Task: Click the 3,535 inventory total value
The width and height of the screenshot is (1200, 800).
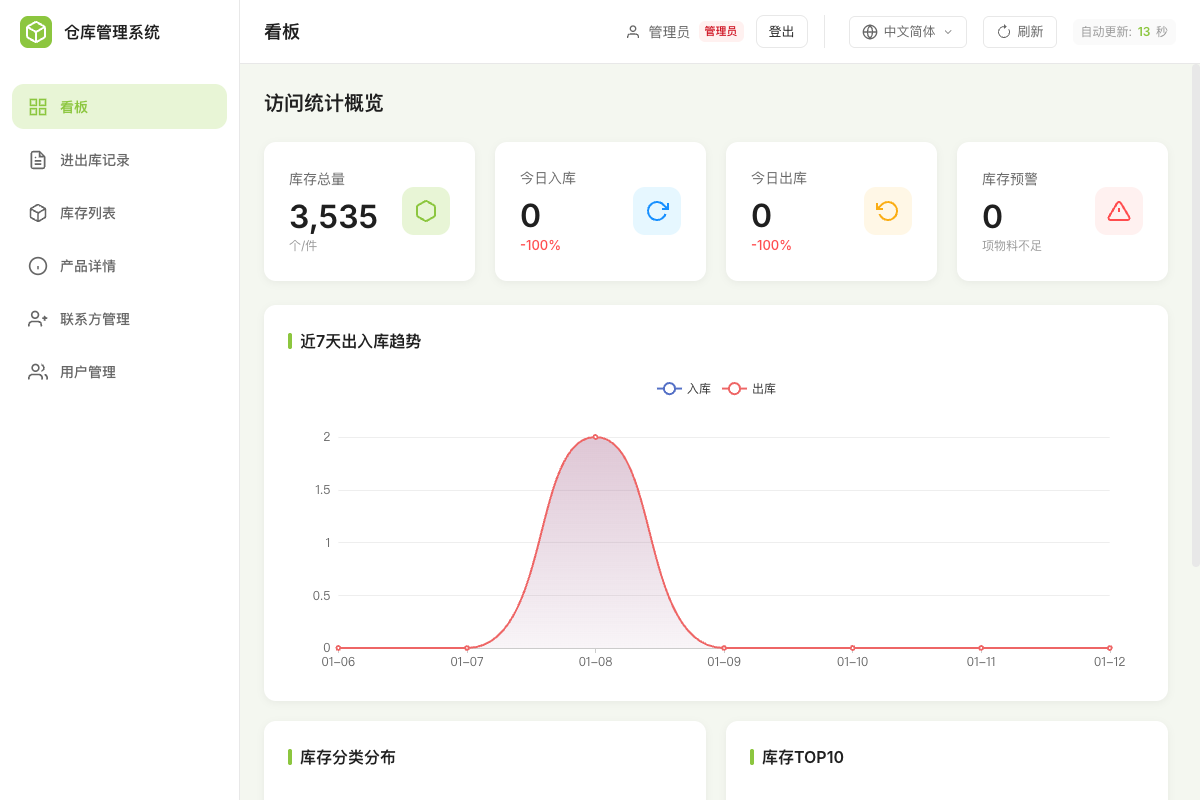Action: pyautogui.click(x=334, y=216)
